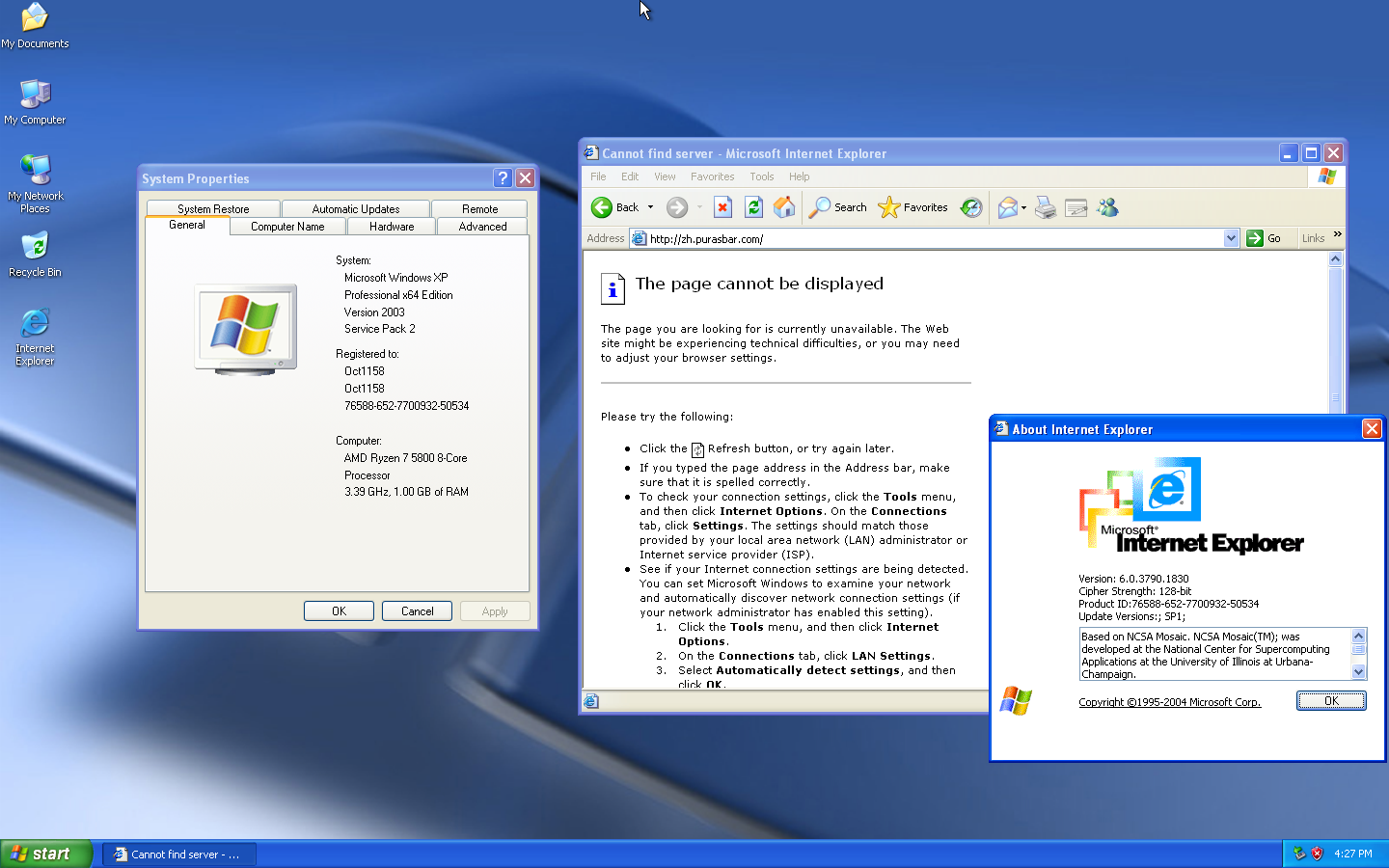Click the Mail envelope icon
The image size is (1389, 868).
pyautogui.click(x=1007, y=207)
